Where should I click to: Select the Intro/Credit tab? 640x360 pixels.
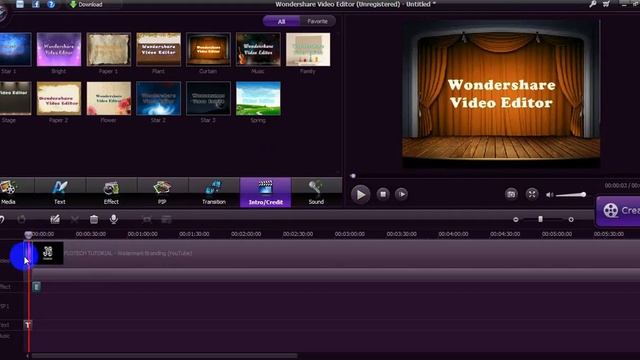pyautogui.click(x=265, y=193)
